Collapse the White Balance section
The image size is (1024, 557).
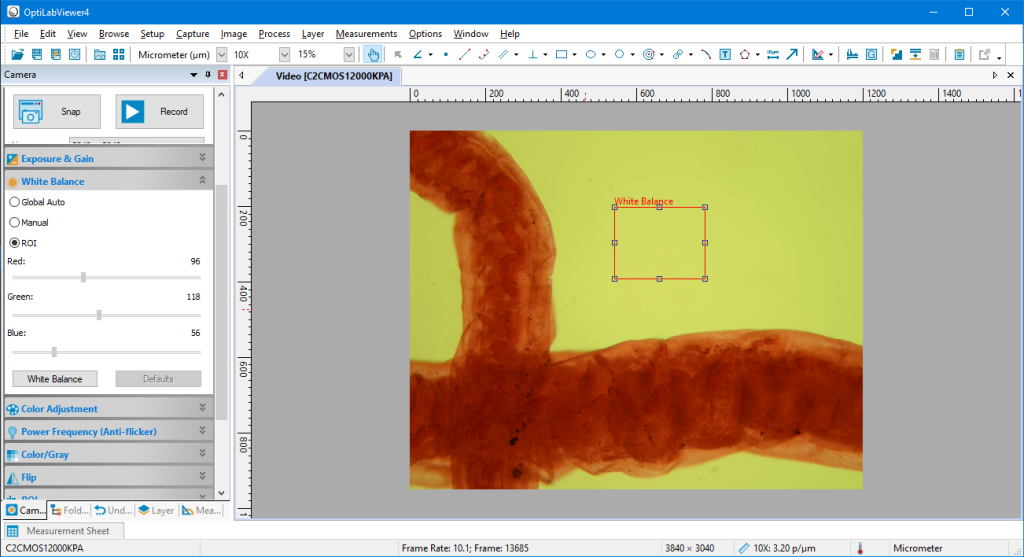[108, 181]
